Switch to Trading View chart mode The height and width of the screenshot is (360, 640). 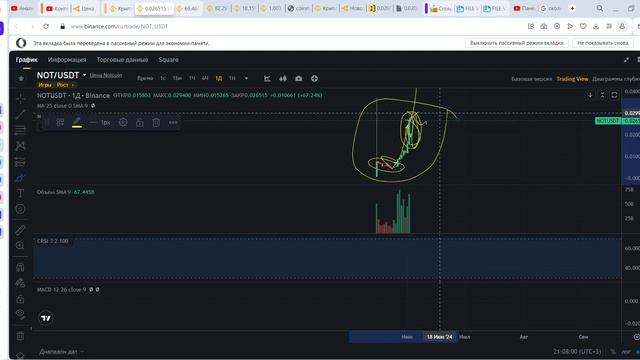572,79
